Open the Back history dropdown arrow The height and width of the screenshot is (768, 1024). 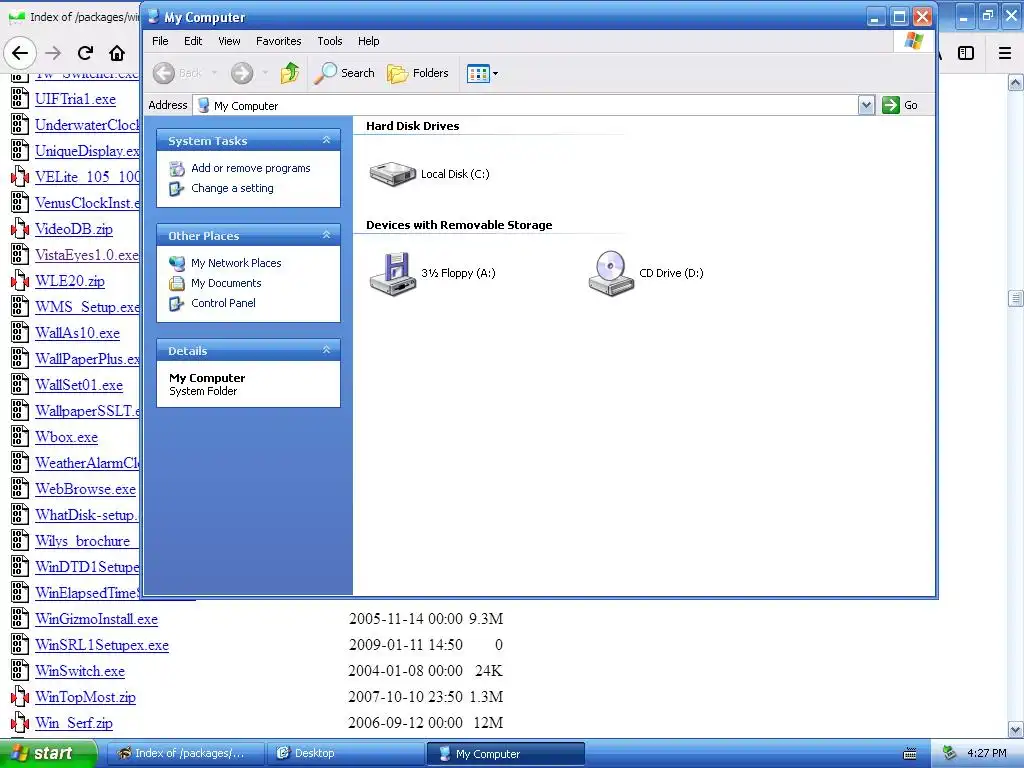click(x=214, y=73)
